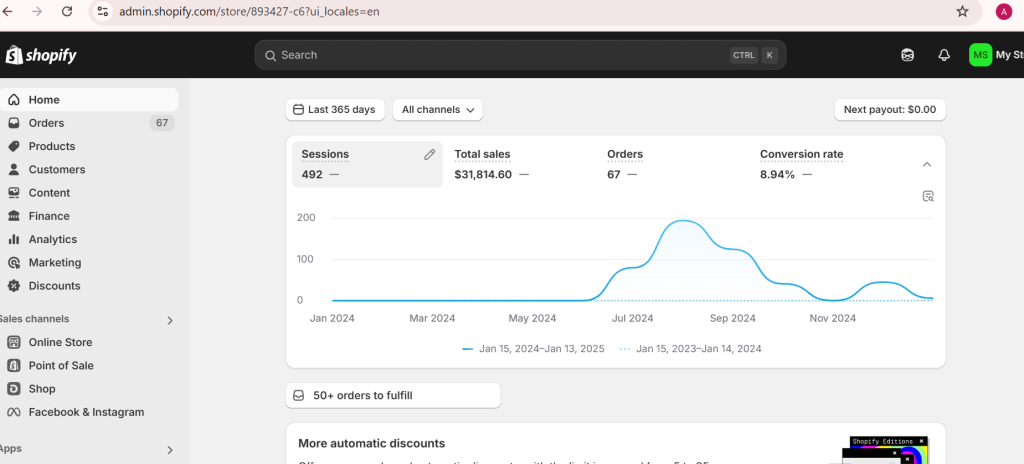Image resolution: width=1024 pixels, height=464 pixels.
Task: Click the pencil edit icon on Sessions
Action: tap(429, 154)
